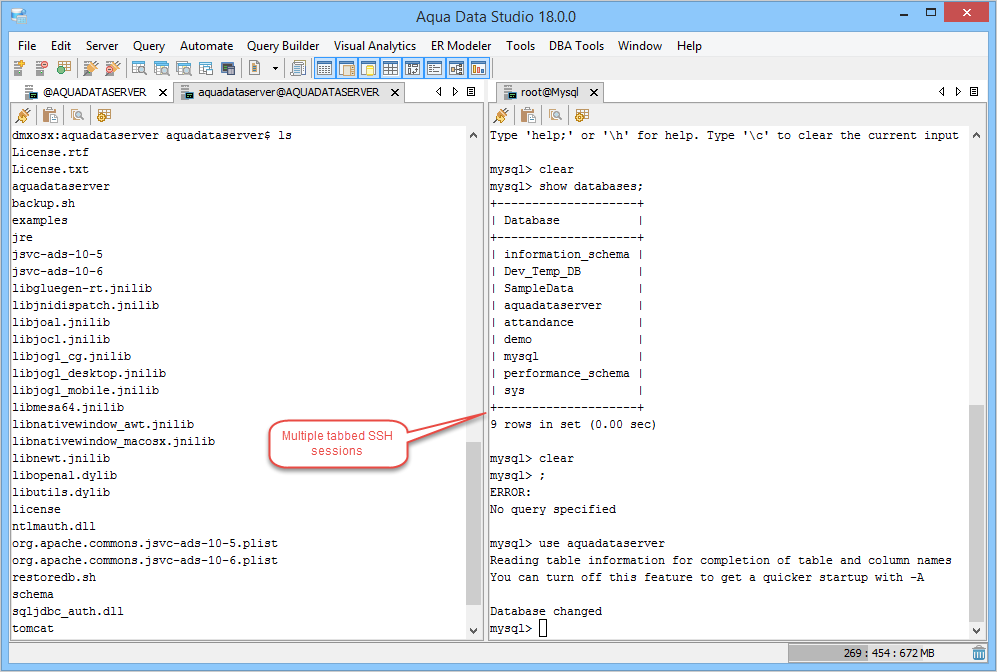This screenshot has height=672, width=997.
Task: Click the Disconnect plug icon with red minus
Action: coord(113,68)
